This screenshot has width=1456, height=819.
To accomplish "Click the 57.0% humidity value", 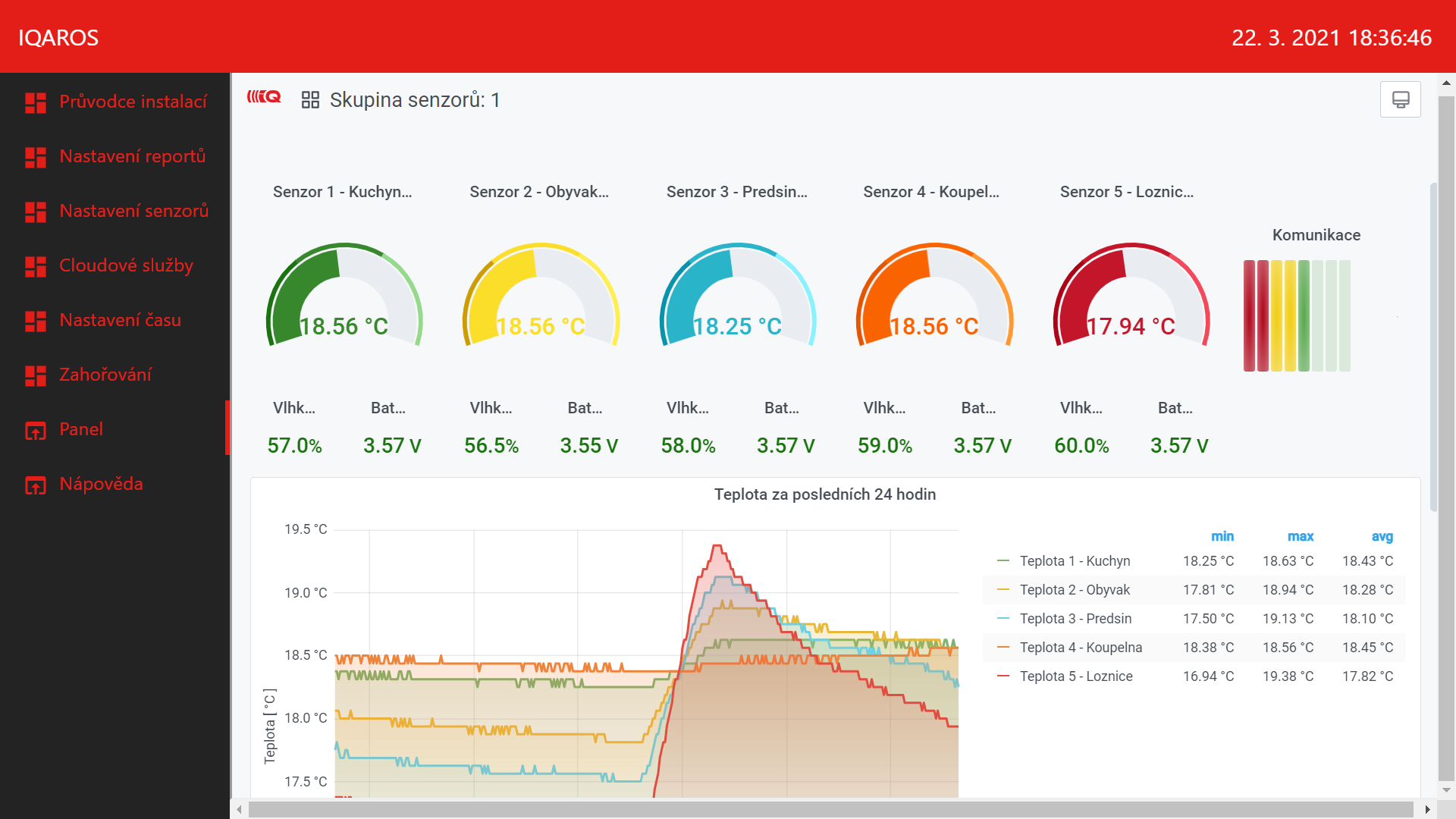I will pyautogui.click(x=294, y=446).
